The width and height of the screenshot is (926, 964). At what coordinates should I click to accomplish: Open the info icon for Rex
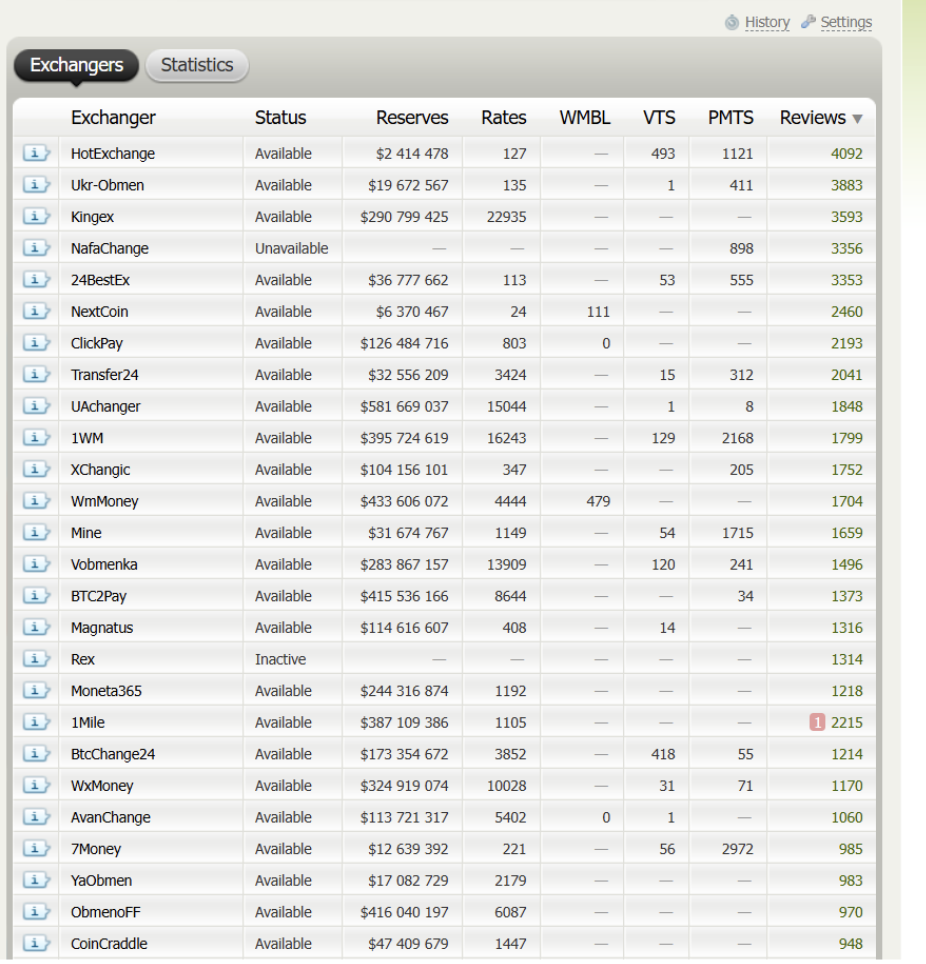[x=36, y=660]
